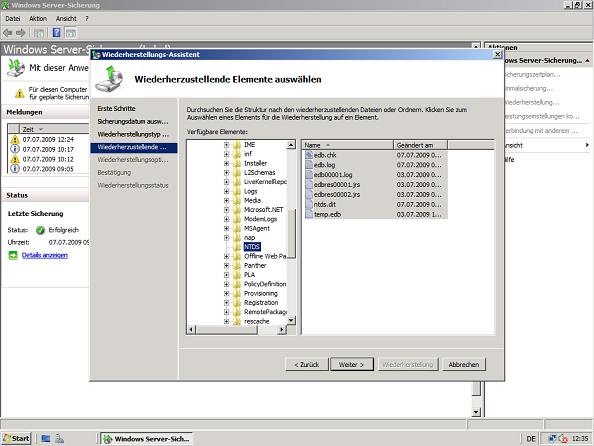Click the Weiter > button
Image resolution: width=594 pixels, height=446 pixels.
click(352, 365)
